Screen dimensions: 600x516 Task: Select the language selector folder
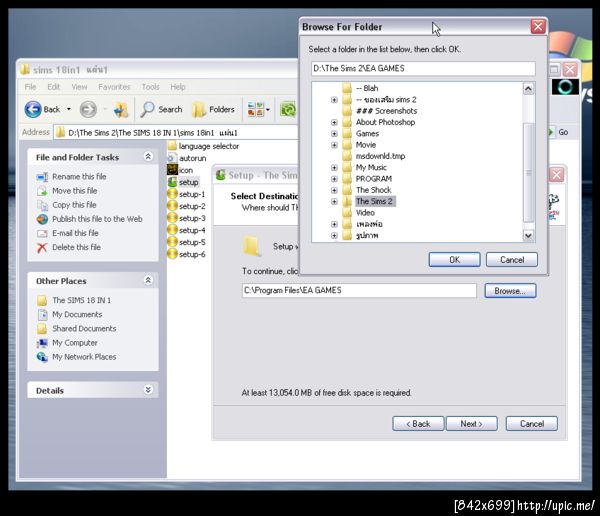pyautogui.click(x=203, y=146)
